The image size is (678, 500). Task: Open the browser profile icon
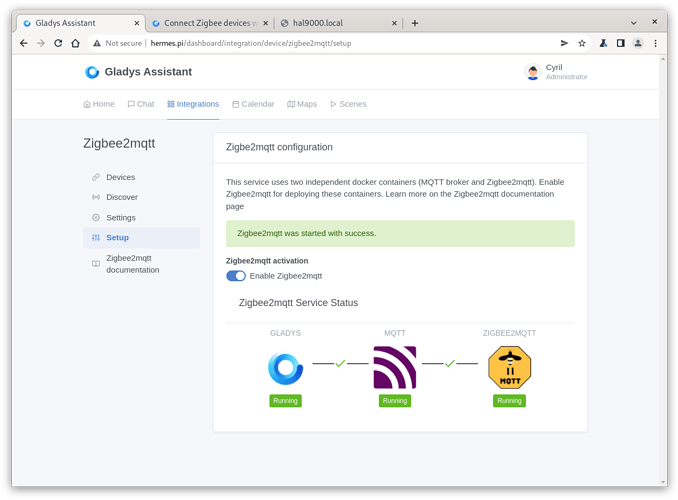[x=638, y=43]
